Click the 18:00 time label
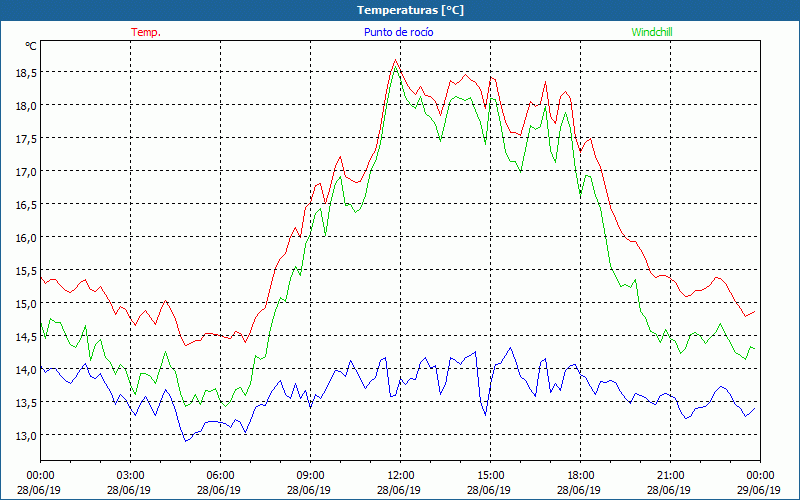Viewport: 800px width, 500px height. (581, 476)
